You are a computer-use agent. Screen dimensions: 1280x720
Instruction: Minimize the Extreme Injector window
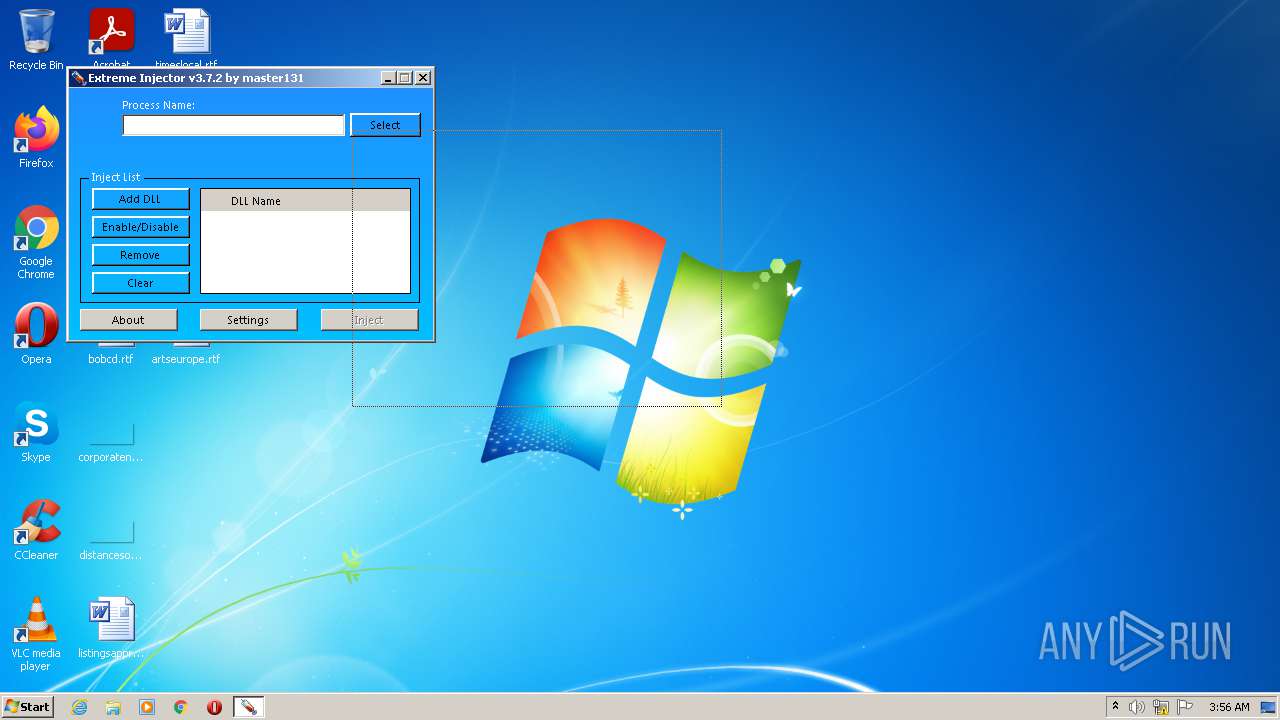pyautogui.click(x=388, y=78)
